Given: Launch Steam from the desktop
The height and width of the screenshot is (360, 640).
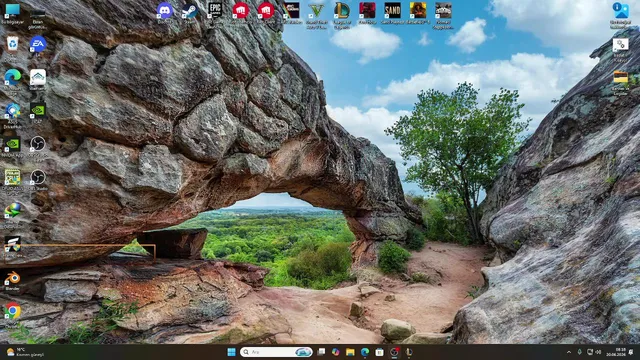Looking at the screenshot, I should click(x=190, y=12).
